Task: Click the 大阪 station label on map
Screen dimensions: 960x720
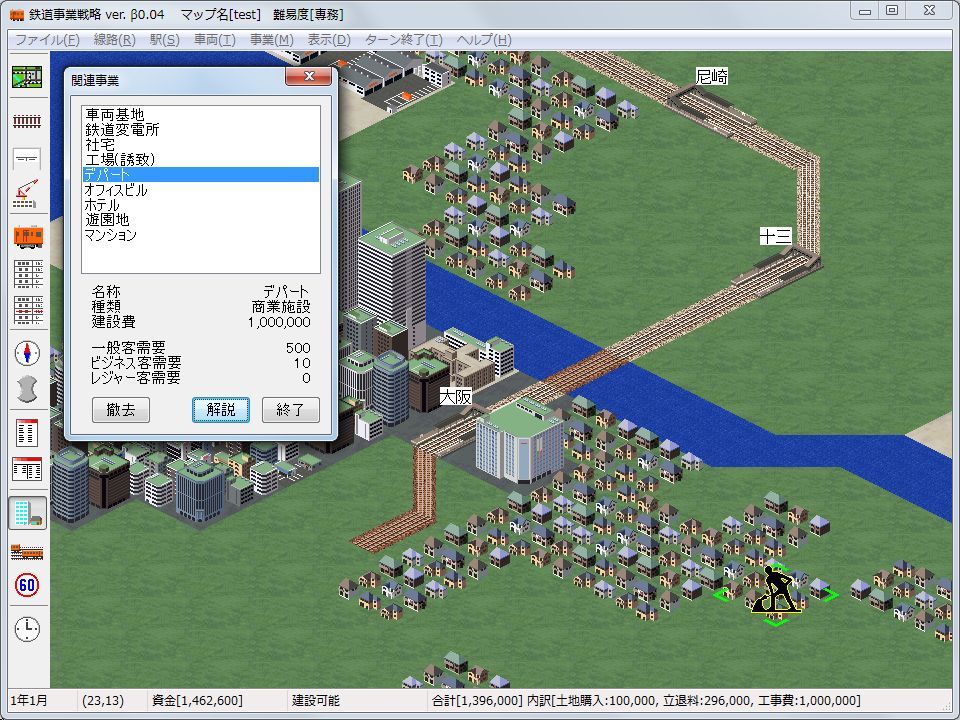Action: click(x=455, y=396)
